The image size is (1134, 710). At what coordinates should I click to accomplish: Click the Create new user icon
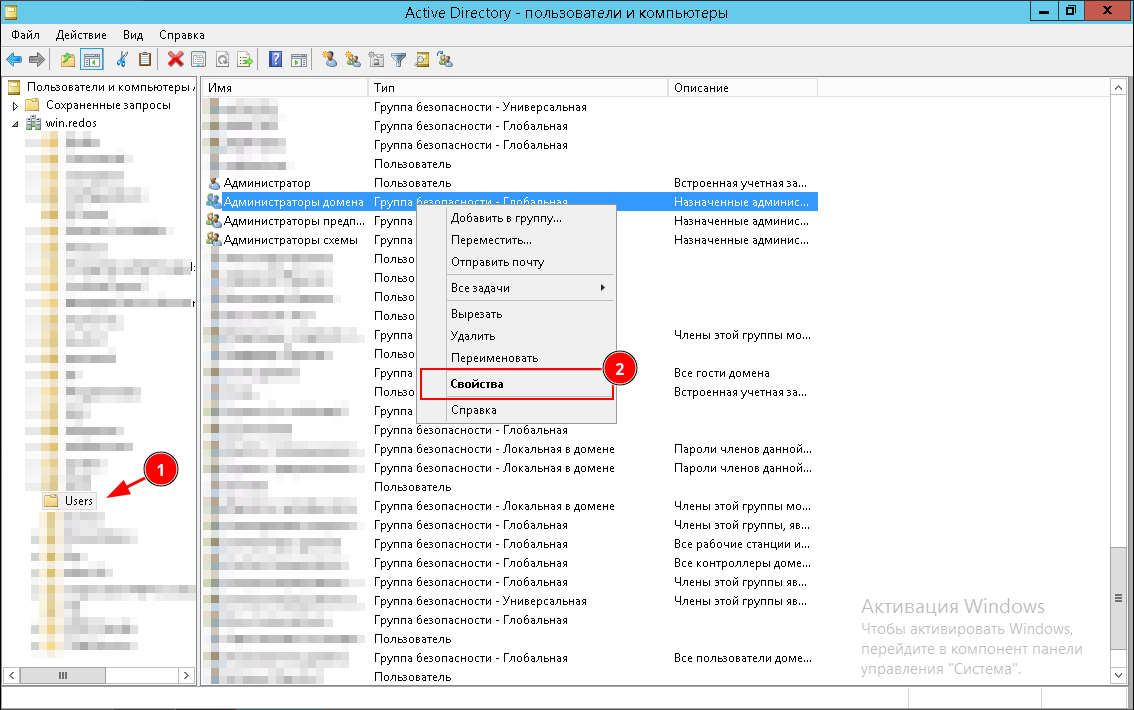point(330,59)
